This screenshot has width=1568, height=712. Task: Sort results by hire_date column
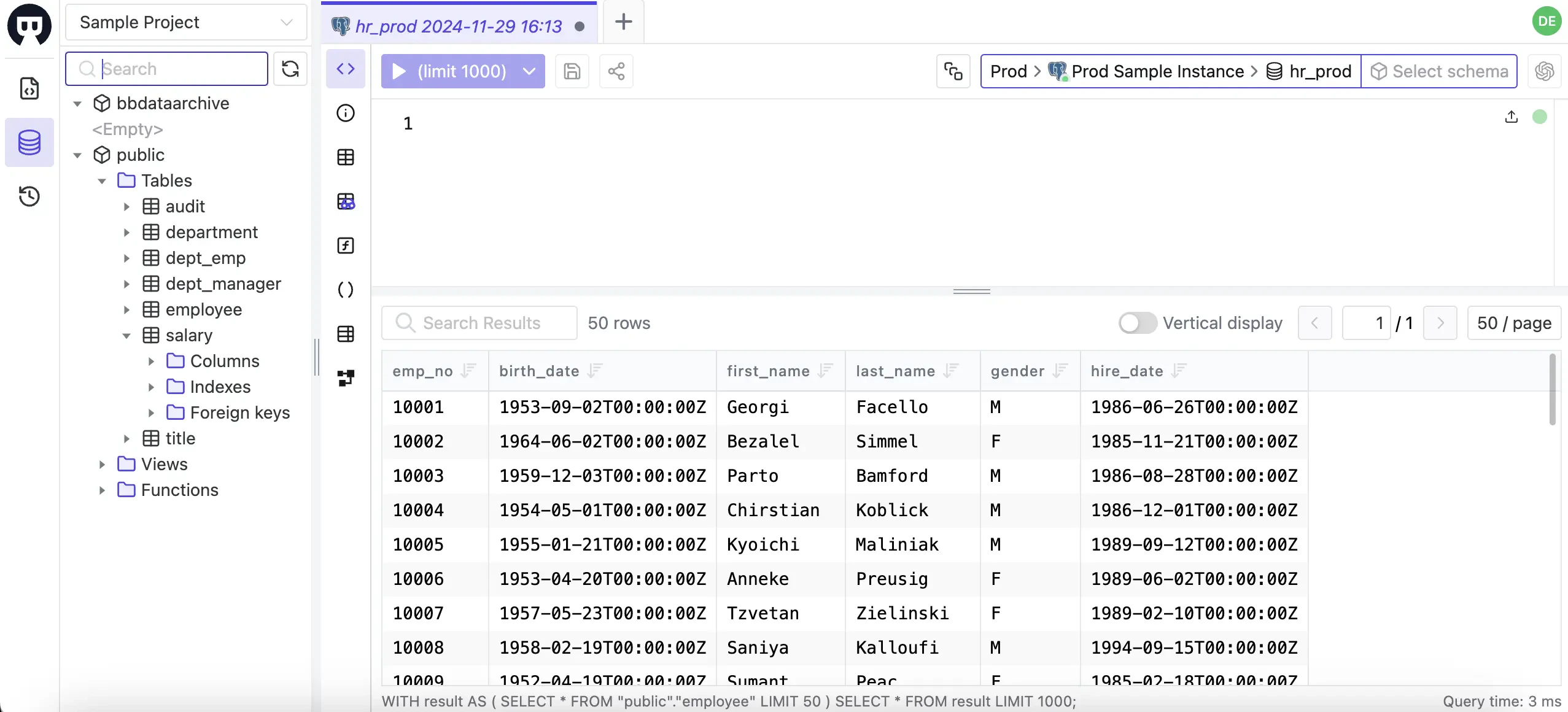click(1179, 371)
